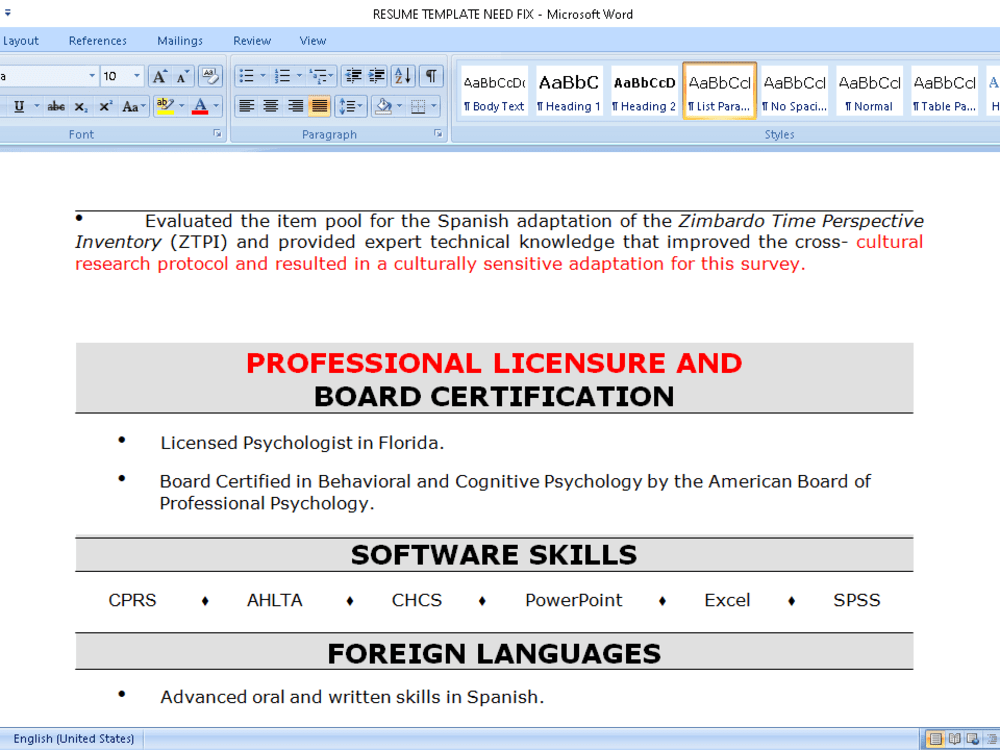This screenshot has height=750, width=1000.
Task: Apply bottom border to paragraph
Action: coord(418,107)
